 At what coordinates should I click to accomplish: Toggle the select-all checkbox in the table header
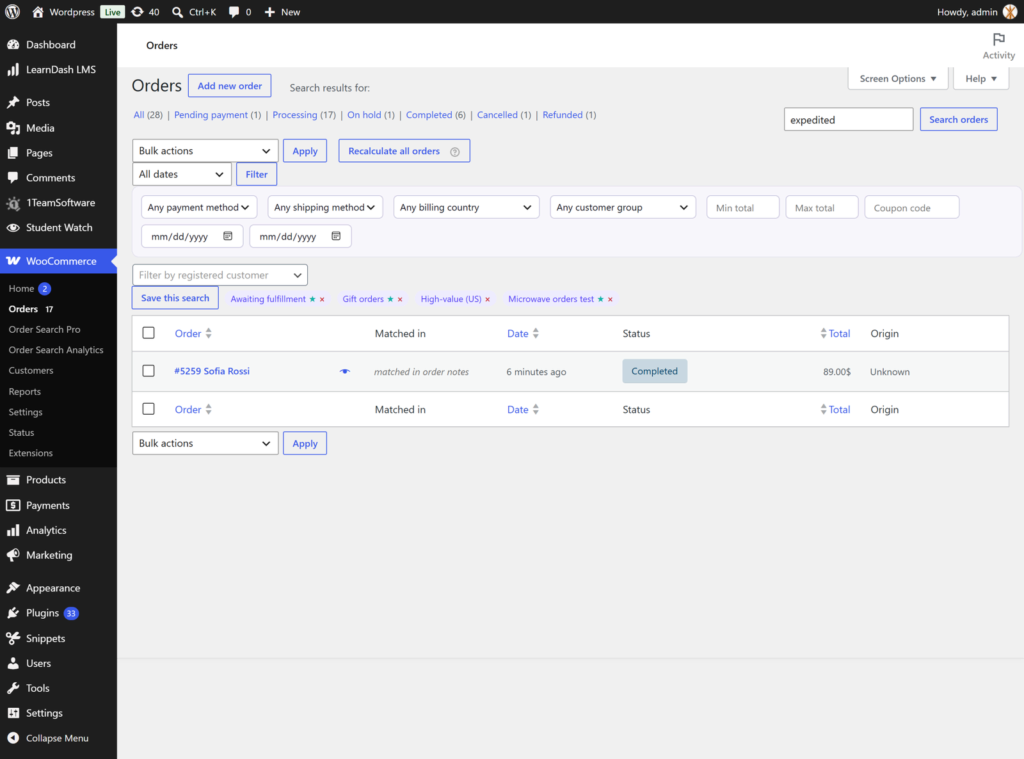click(x=149, y=333)
